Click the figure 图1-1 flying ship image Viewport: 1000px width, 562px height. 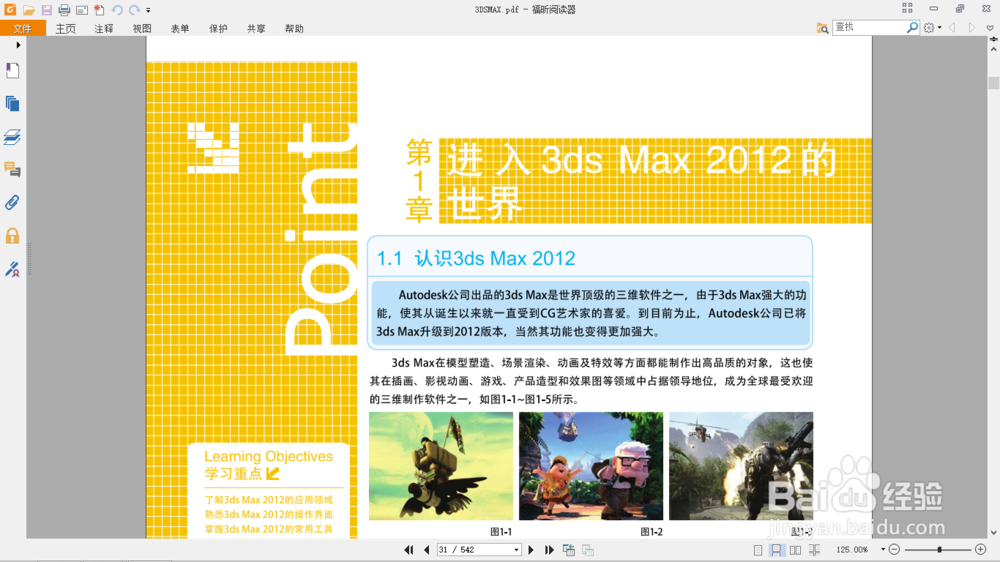click(x=441, y=466)
